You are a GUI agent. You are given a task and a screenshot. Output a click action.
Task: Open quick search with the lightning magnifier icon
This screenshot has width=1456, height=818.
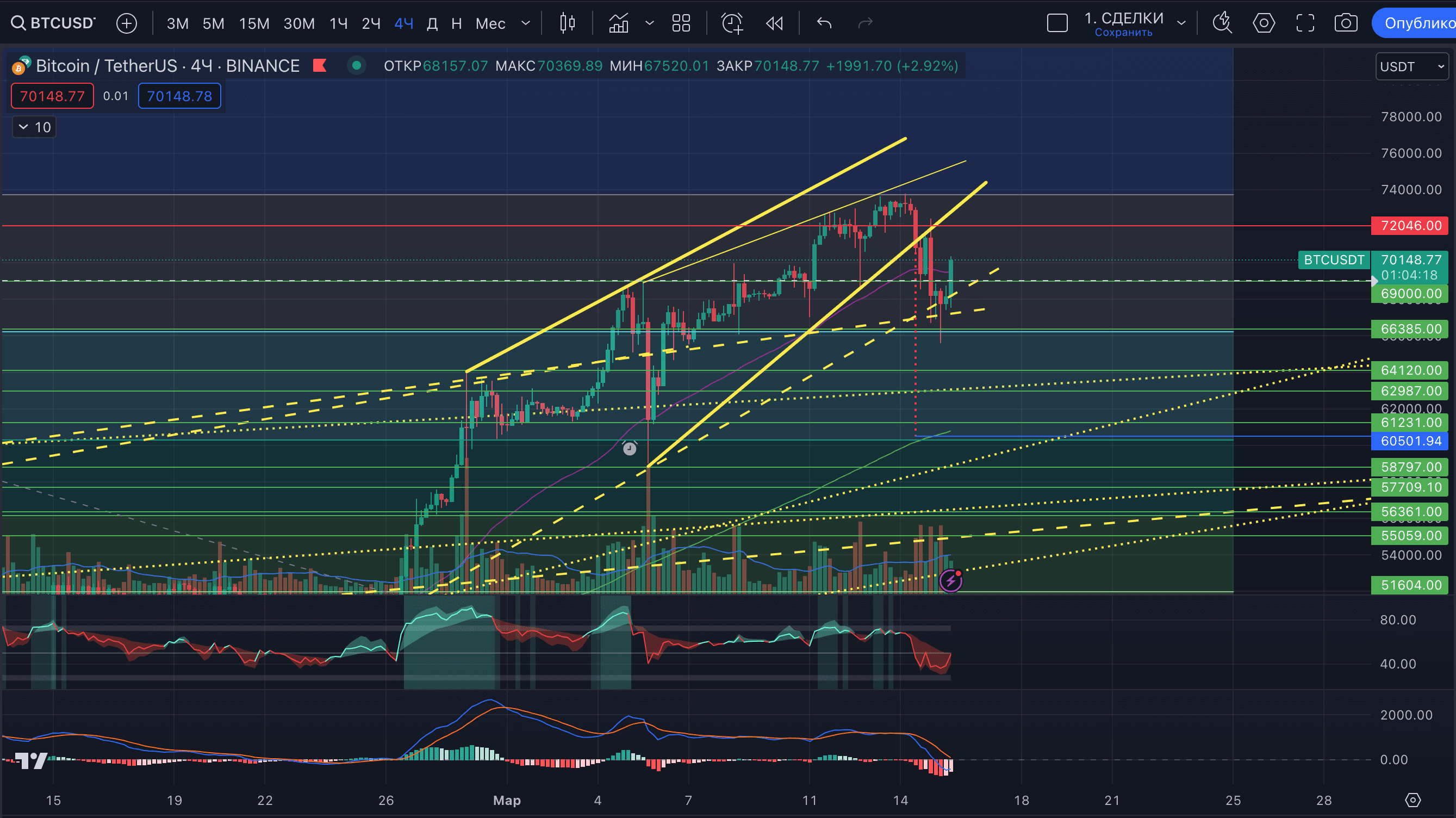(x=1223, y=23)
